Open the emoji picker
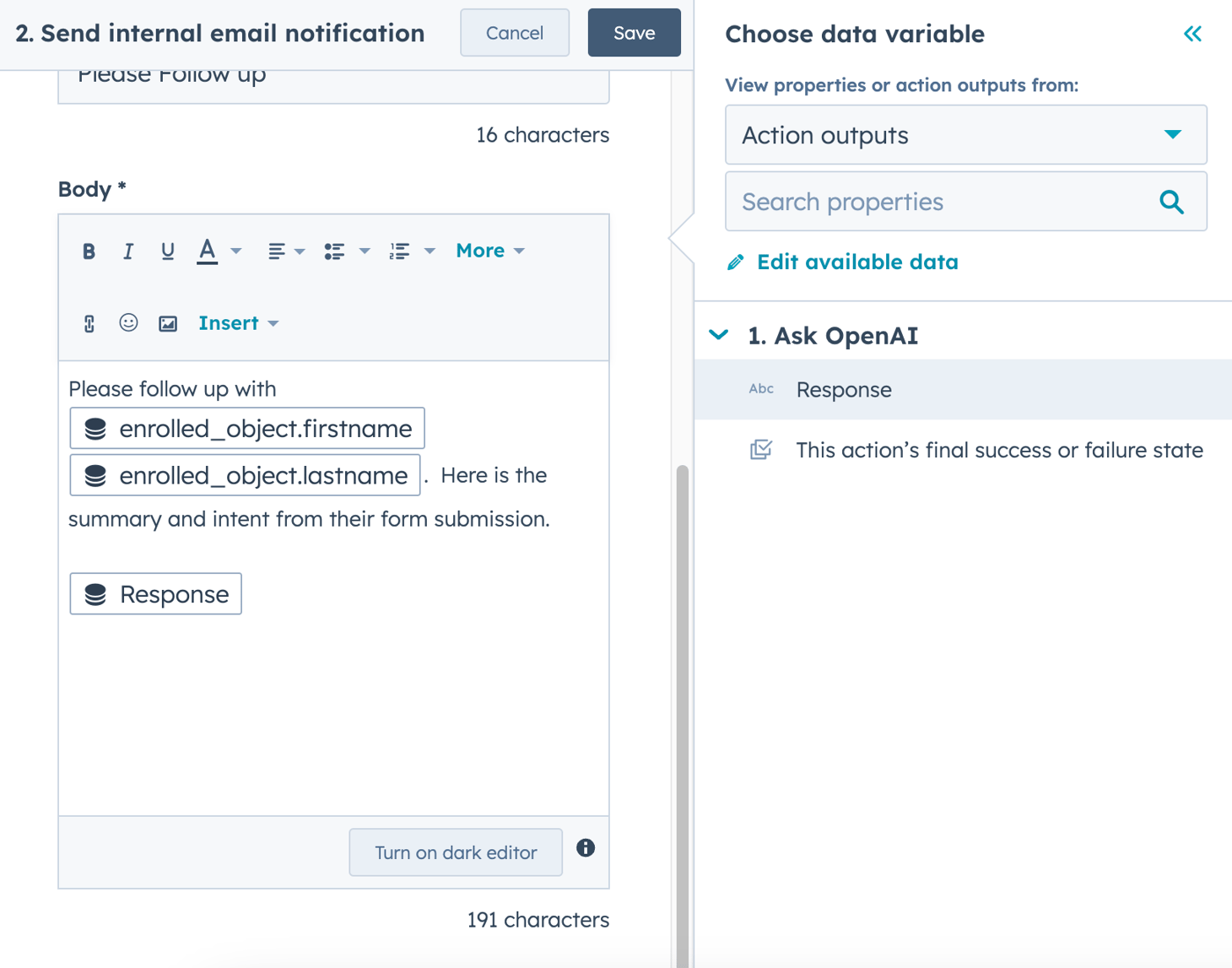The width and height of the screenshot is (1232, 968). [x=128, y=322]
